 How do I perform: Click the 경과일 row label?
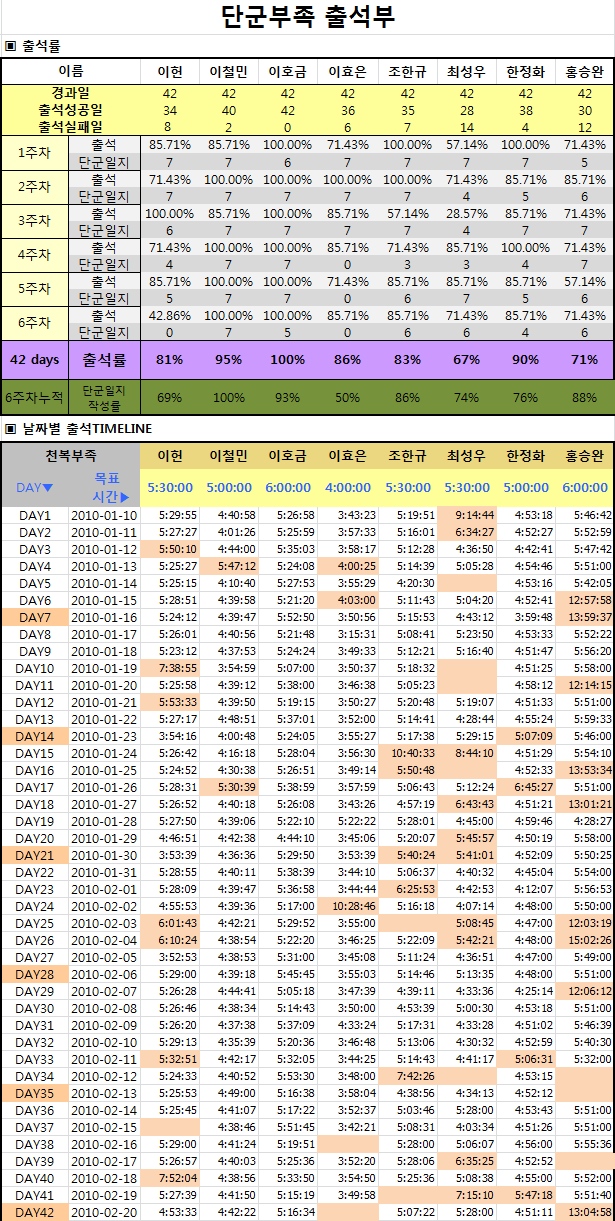(71, 93)
